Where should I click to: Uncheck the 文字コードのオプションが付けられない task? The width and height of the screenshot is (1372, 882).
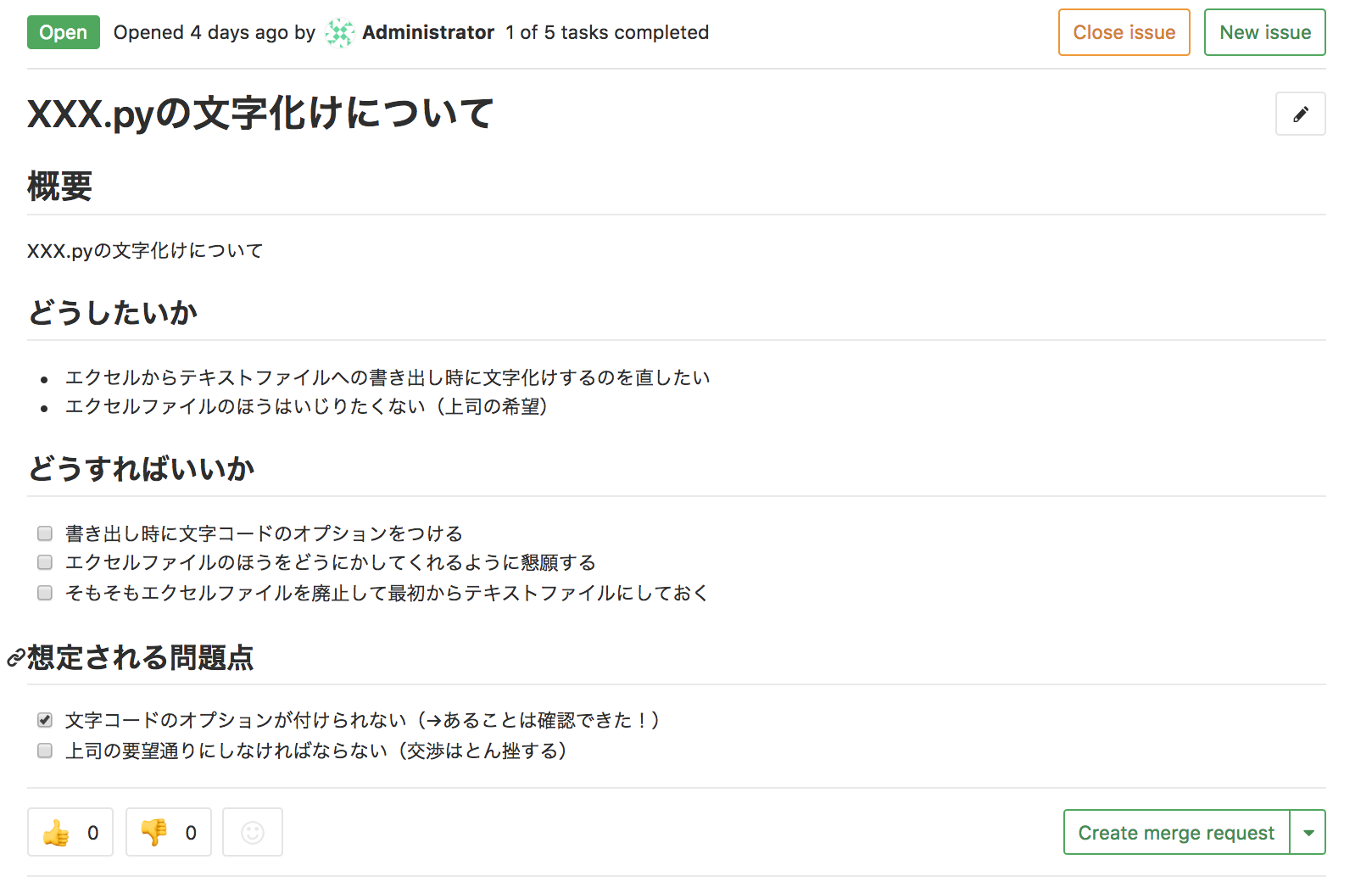45,720
